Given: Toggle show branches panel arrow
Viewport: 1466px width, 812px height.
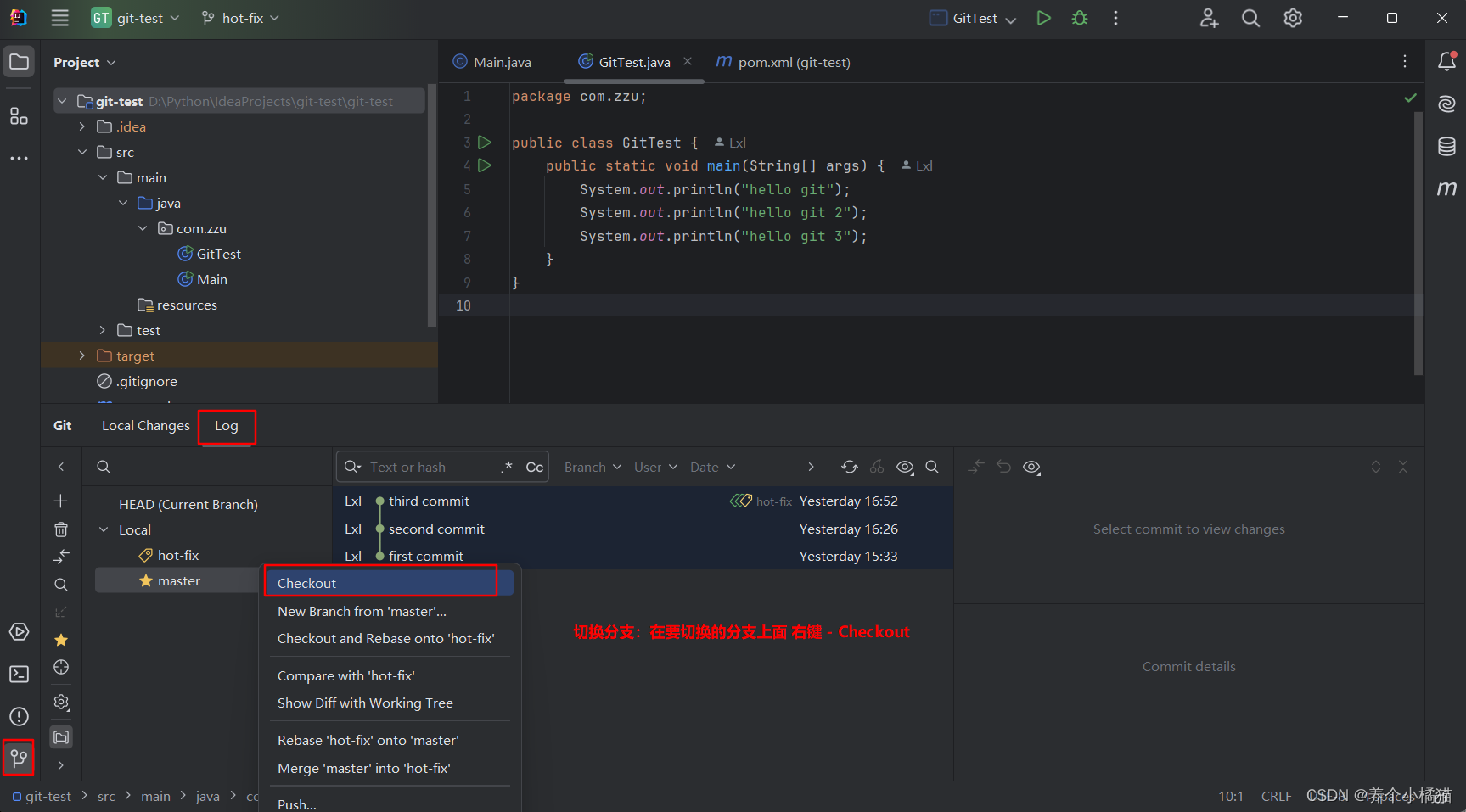Looking at the screenshot, I should (61, 467).
